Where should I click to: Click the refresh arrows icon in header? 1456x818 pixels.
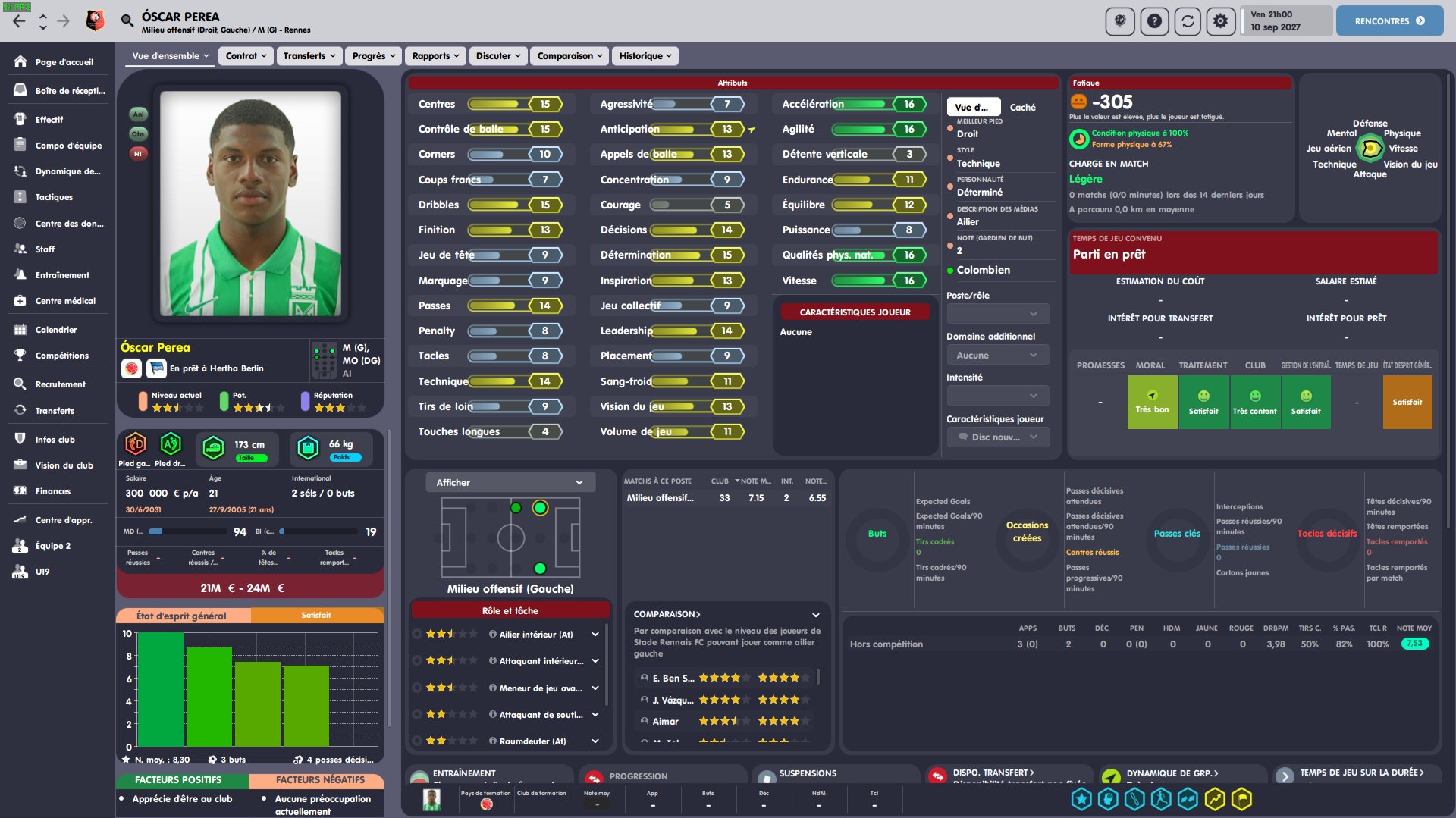tap(1188, 21)
